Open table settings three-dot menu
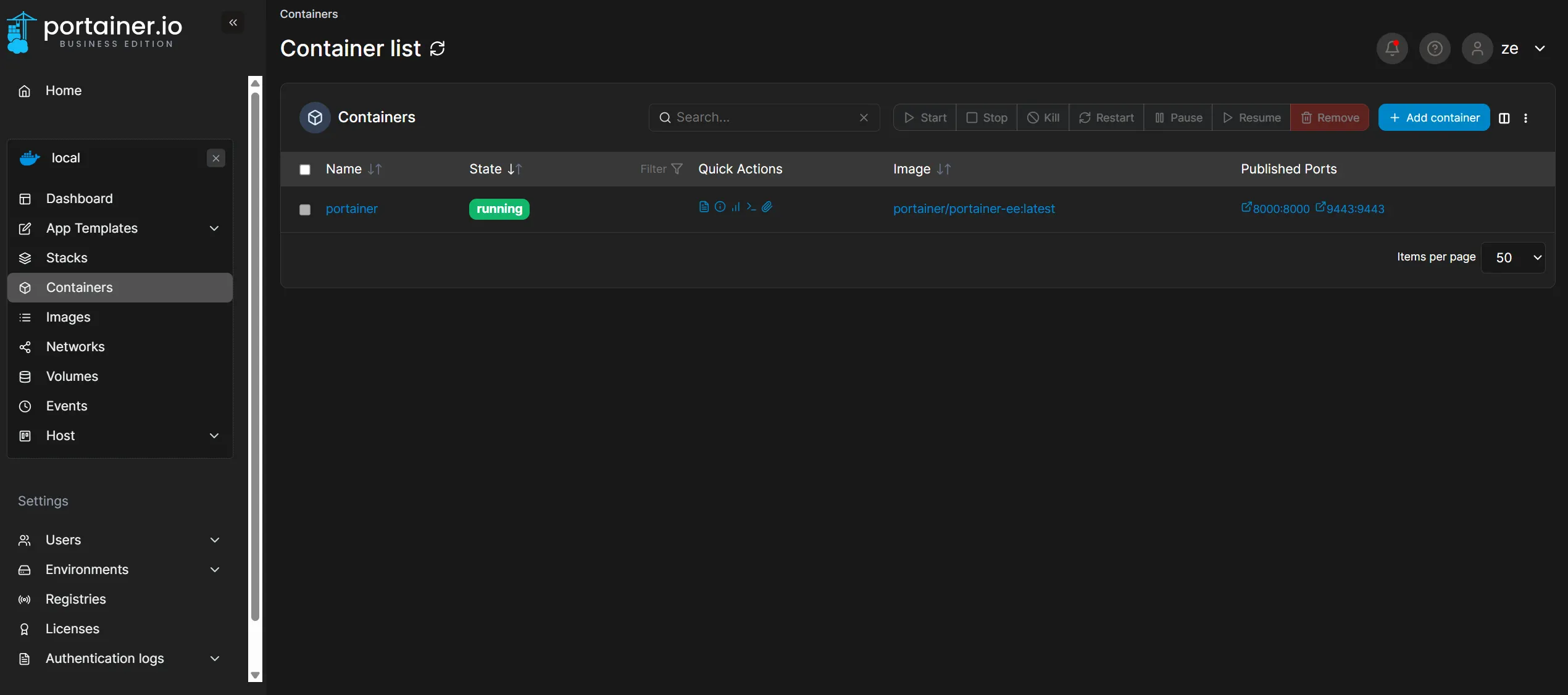The width and height of the screenshot is (1568, 695). pyautogui.click(x=1525, y=118)
